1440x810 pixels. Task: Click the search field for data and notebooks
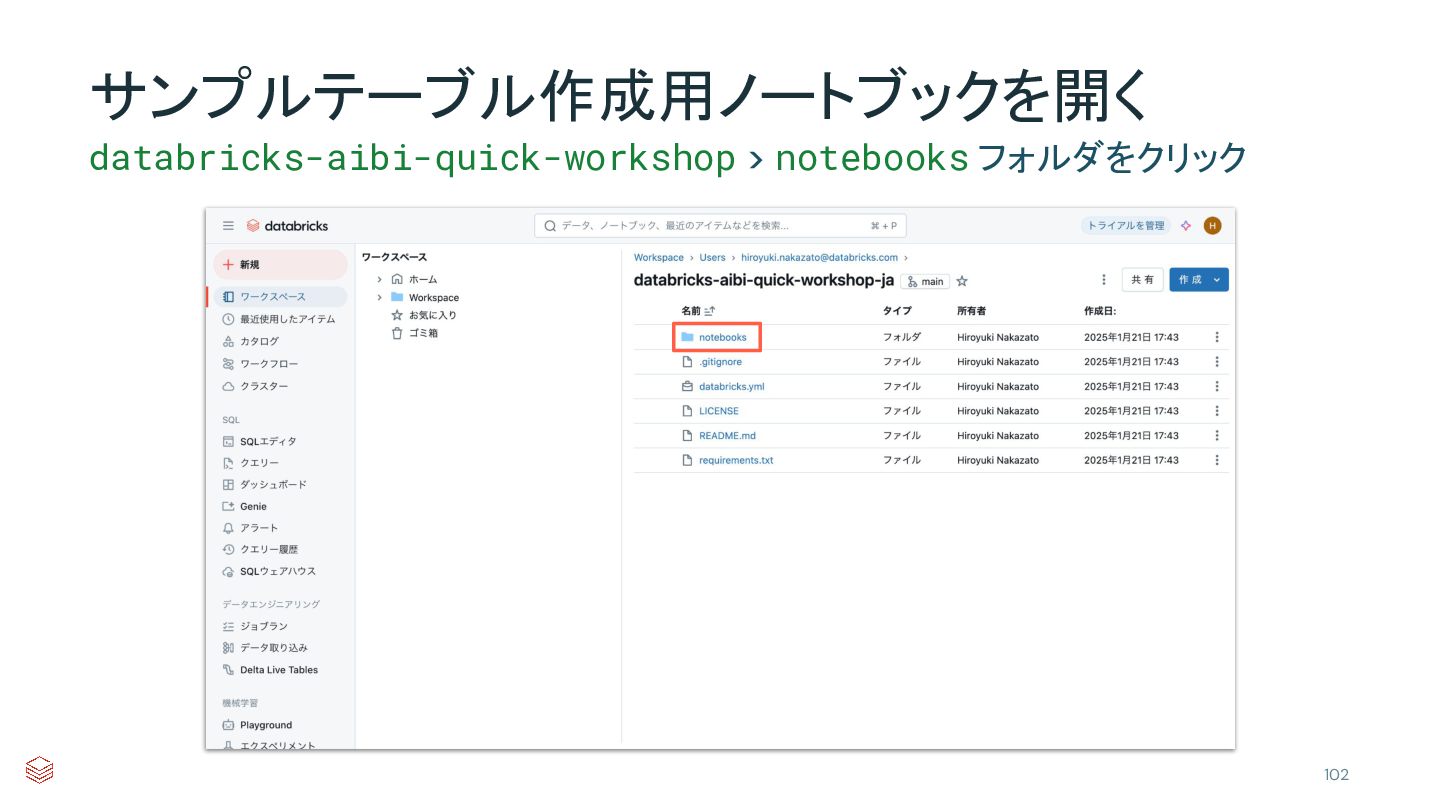click(720, 226)
